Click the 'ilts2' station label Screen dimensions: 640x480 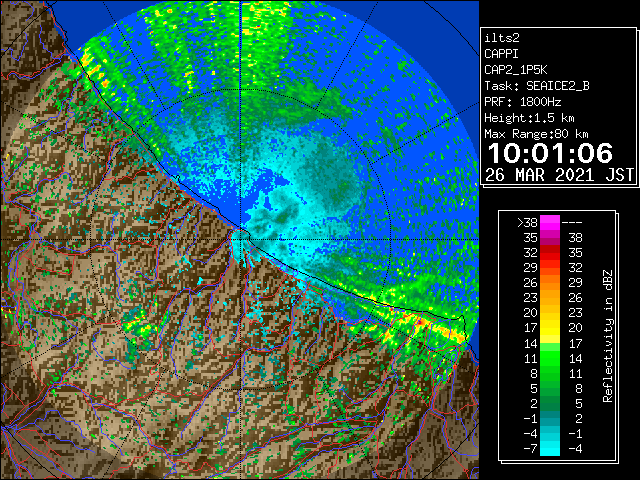[502, 38]
